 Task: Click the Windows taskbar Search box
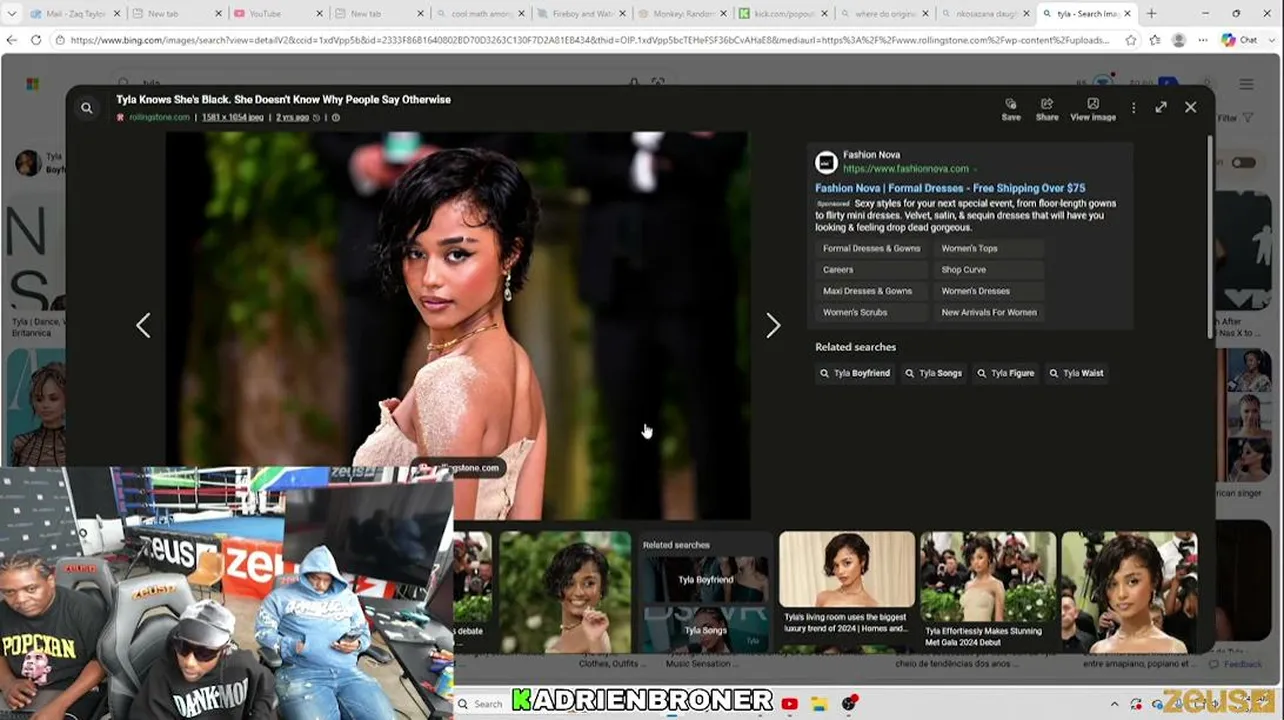(483, 704)
